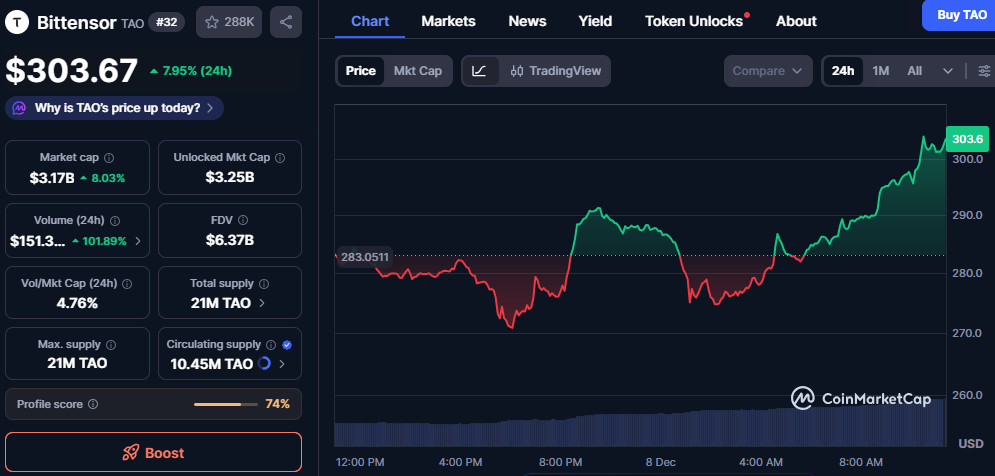Click the Buy TAO button
Viewport: 995px width, 476px height.
pyautogui.click(x=958, y=14)
